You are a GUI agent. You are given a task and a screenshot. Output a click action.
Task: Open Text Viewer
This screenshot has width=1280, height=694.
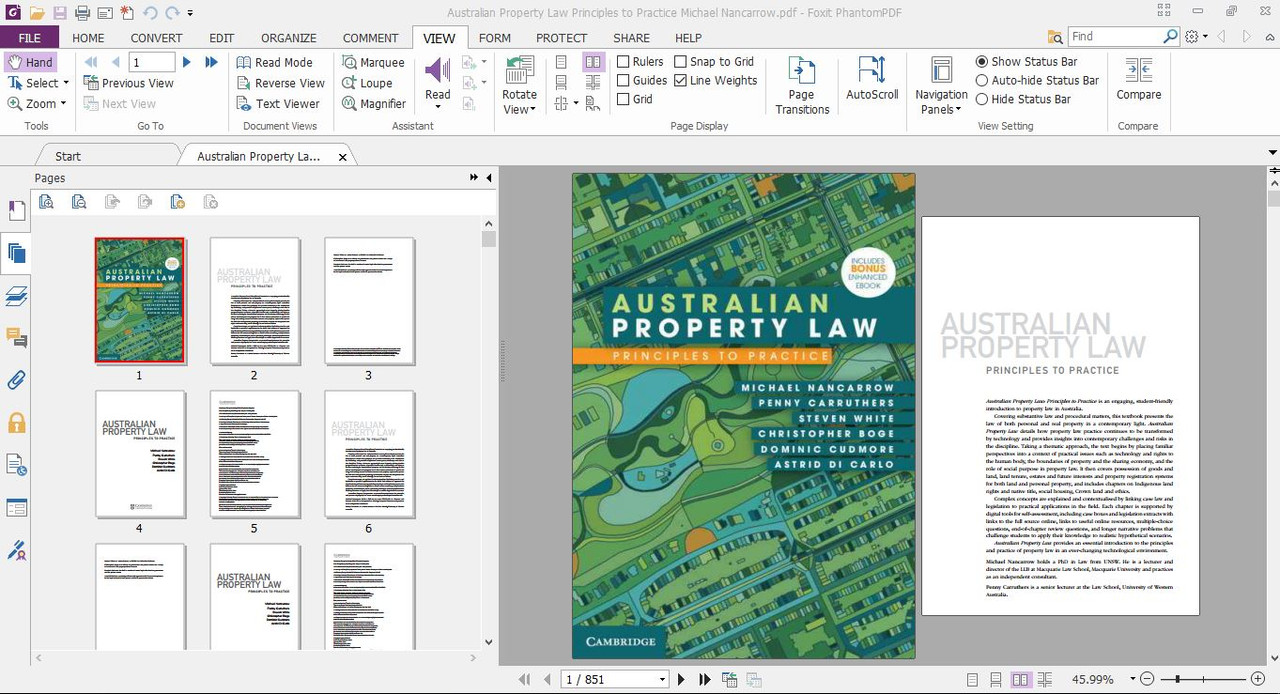pos(278,103)
